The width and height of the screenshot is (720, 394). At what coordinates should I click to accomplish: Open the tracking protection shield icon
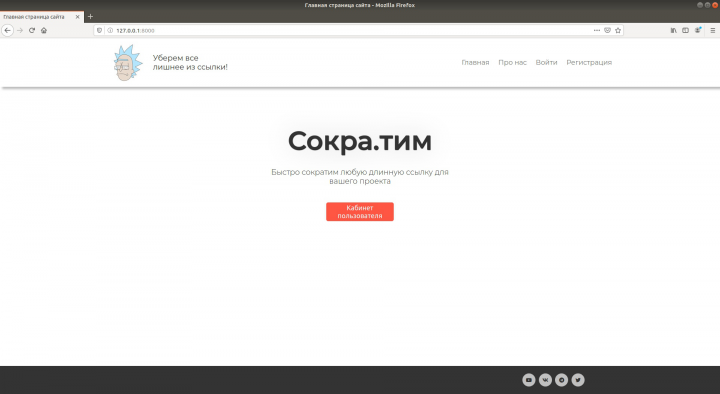[99, 30]
